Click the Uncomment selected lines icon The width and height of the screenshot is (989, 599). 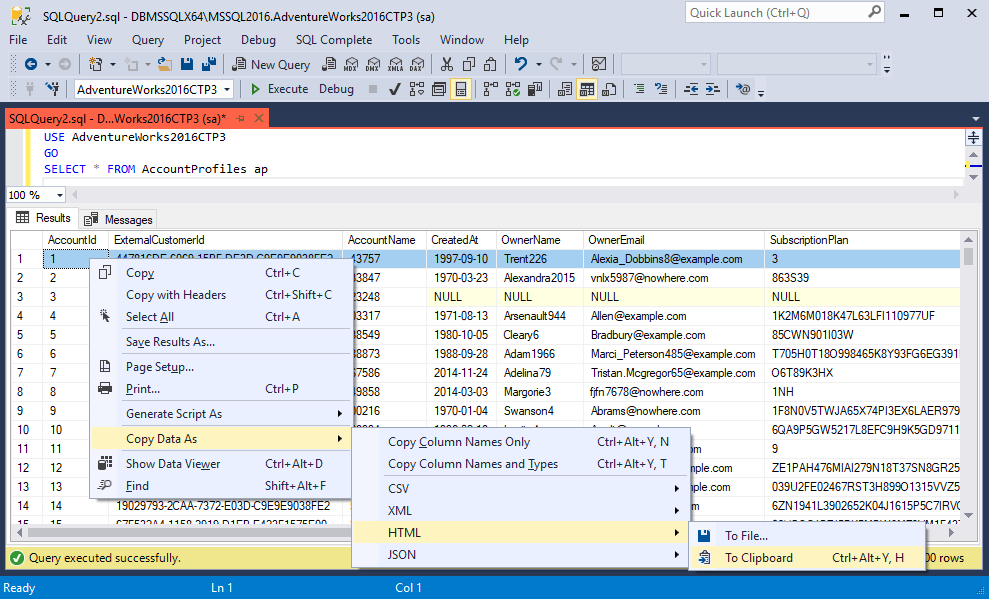pos(661,90)
